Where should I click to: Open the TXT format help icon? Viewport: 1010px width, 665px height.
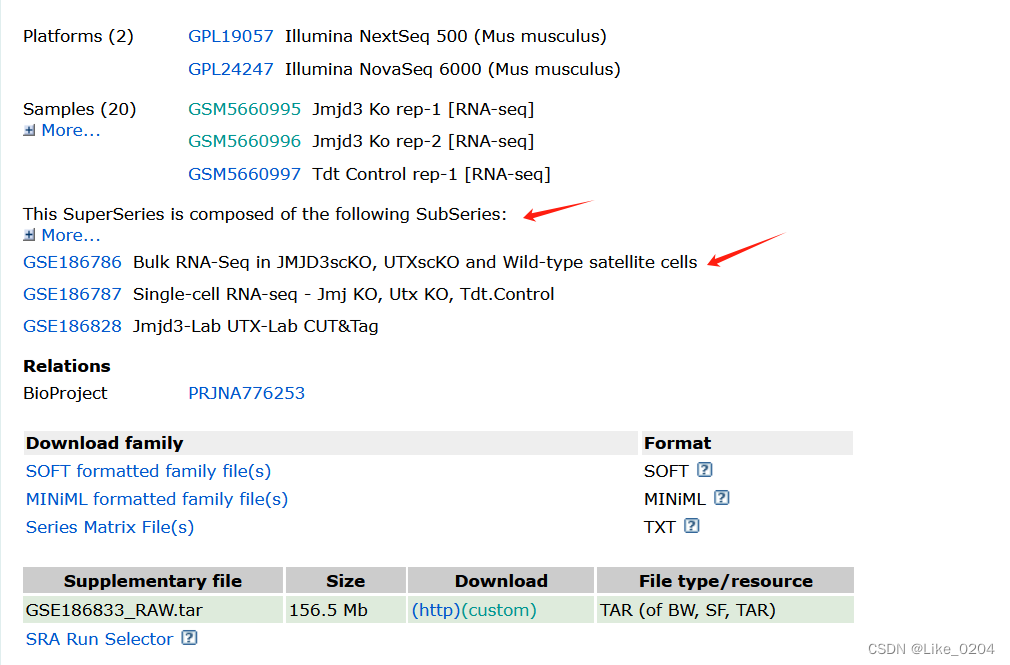point(691,526)
